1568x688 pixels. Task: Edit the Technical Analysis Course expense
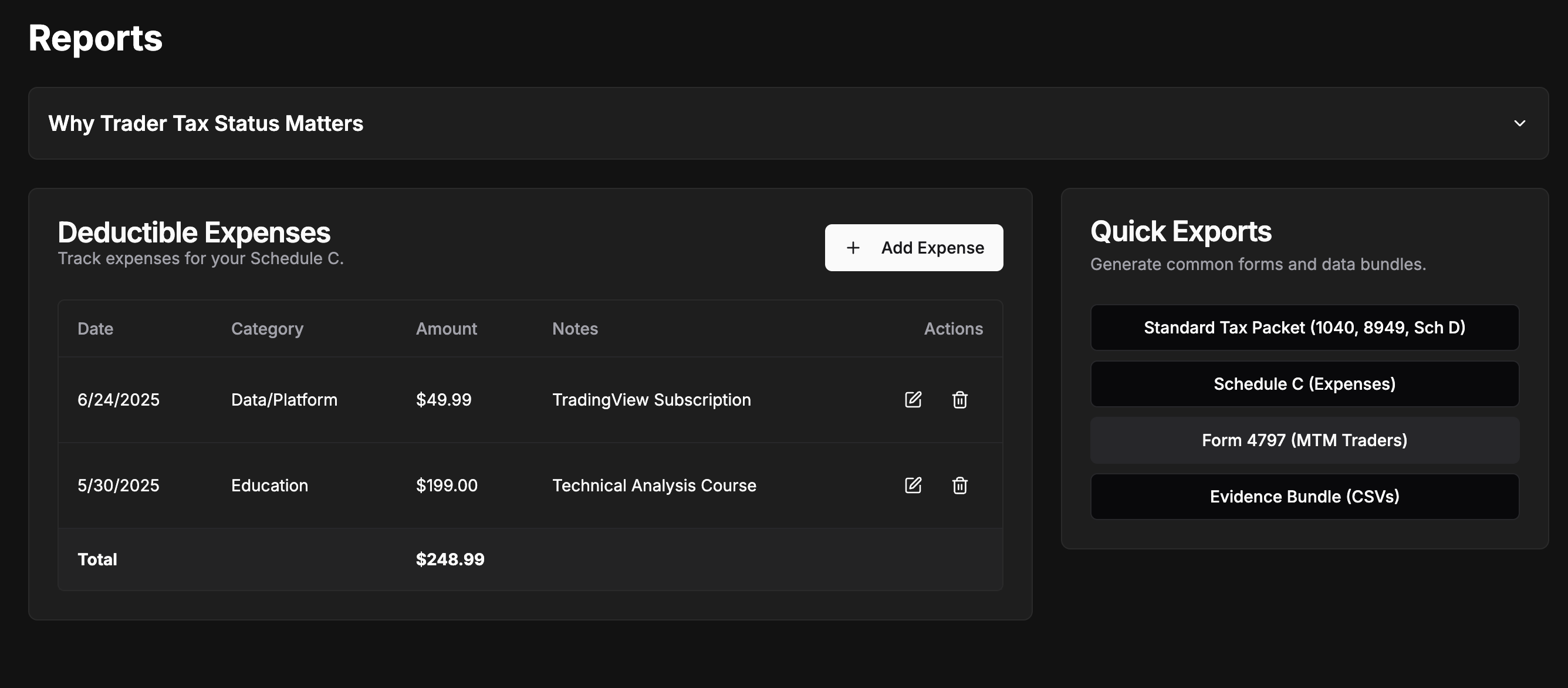(913, 485)
